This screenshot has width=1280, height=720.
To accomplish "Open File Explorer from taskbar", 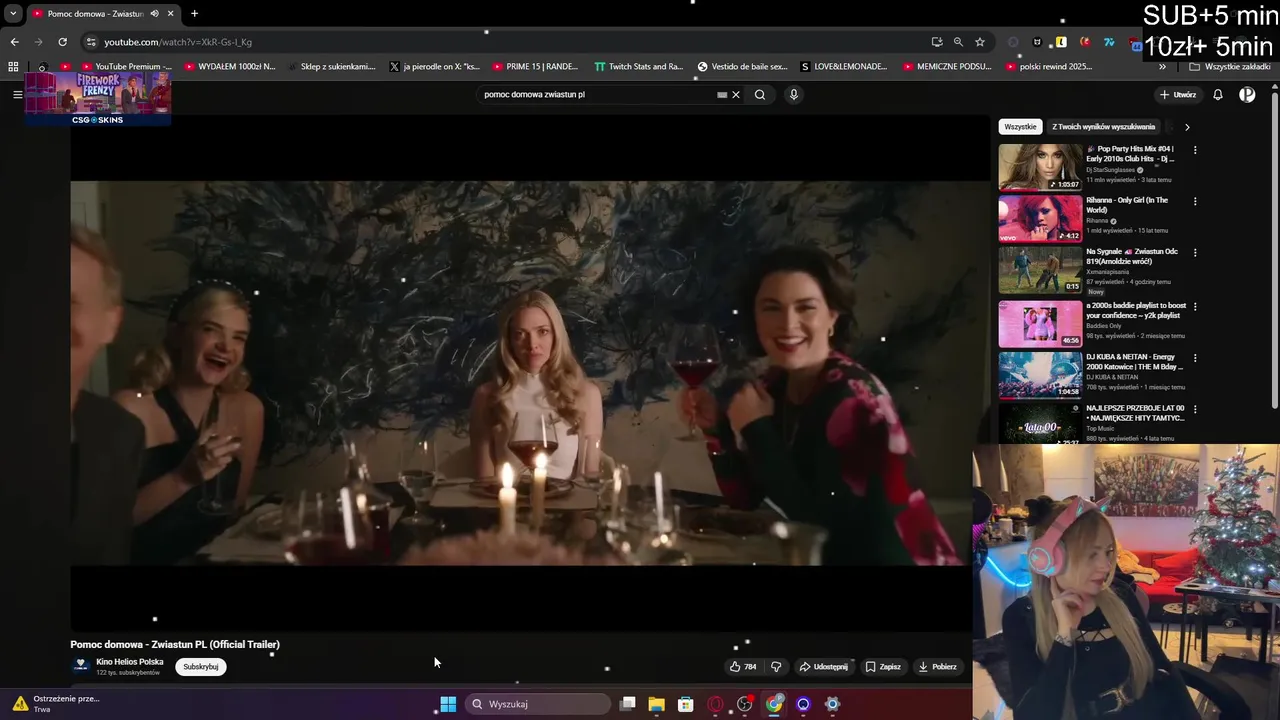I will pos(656,704).
